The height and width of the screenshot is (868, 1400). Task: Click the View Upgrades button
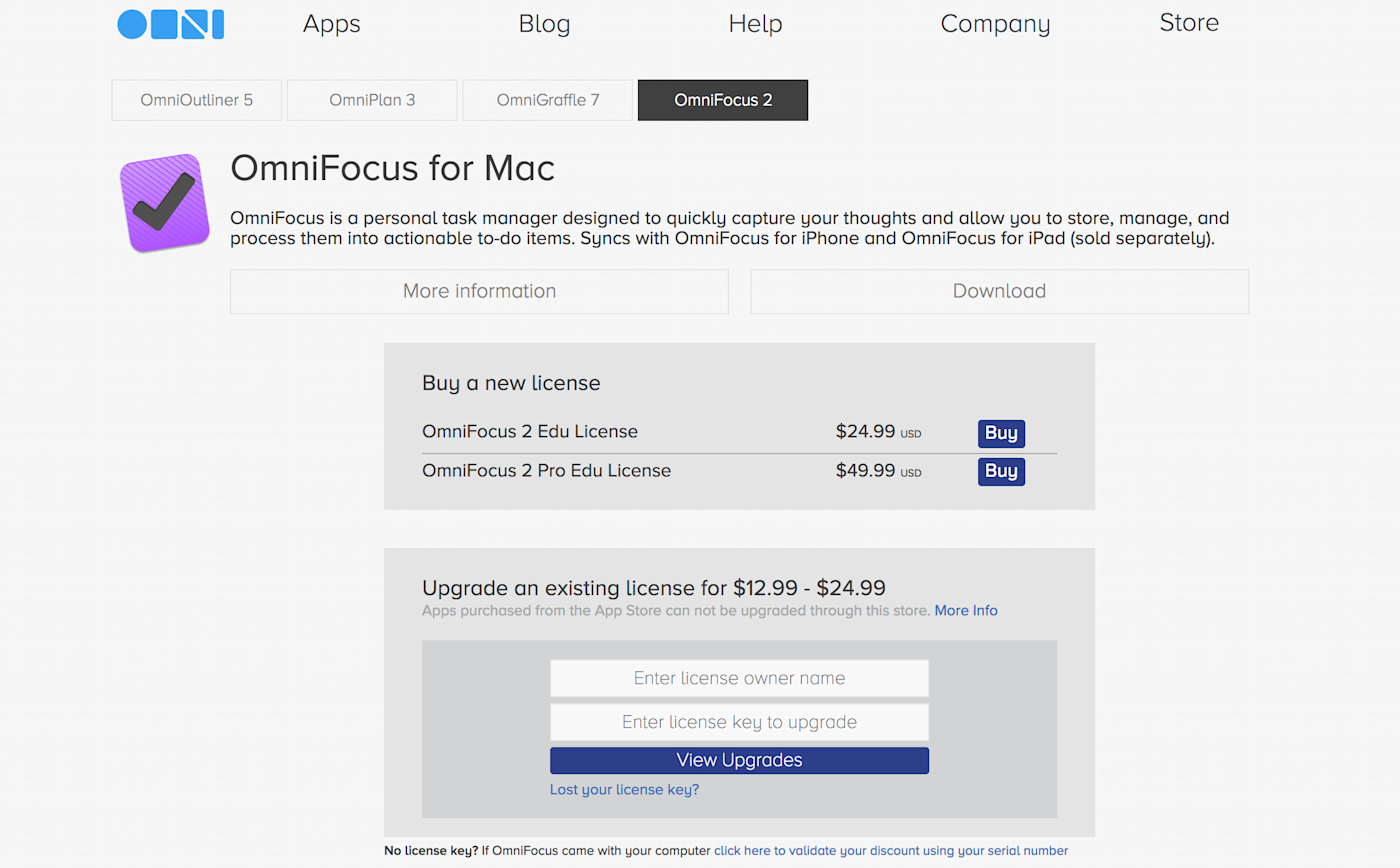point(739,760)
